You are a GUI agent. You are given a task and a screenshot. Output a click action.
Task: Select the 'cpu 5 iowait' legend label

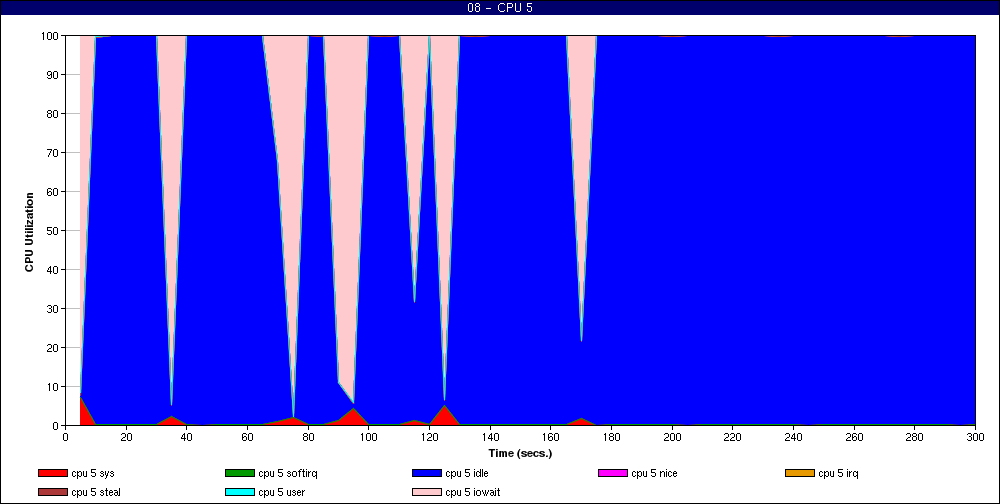473,493
